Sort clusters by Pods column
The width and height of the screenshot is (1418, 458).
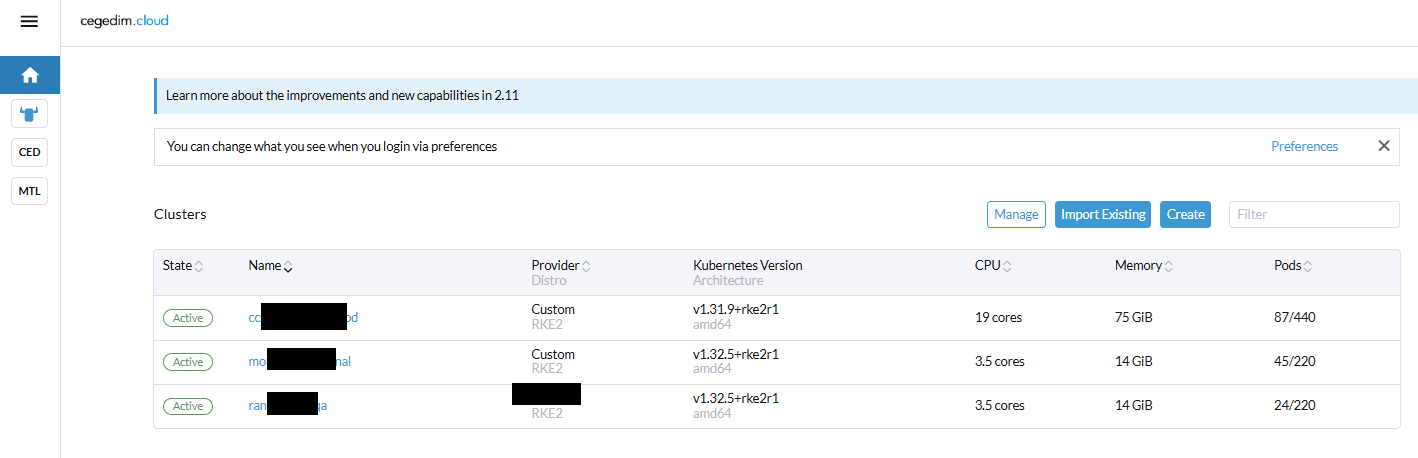pyautogui.click(x=1293, y=266)
